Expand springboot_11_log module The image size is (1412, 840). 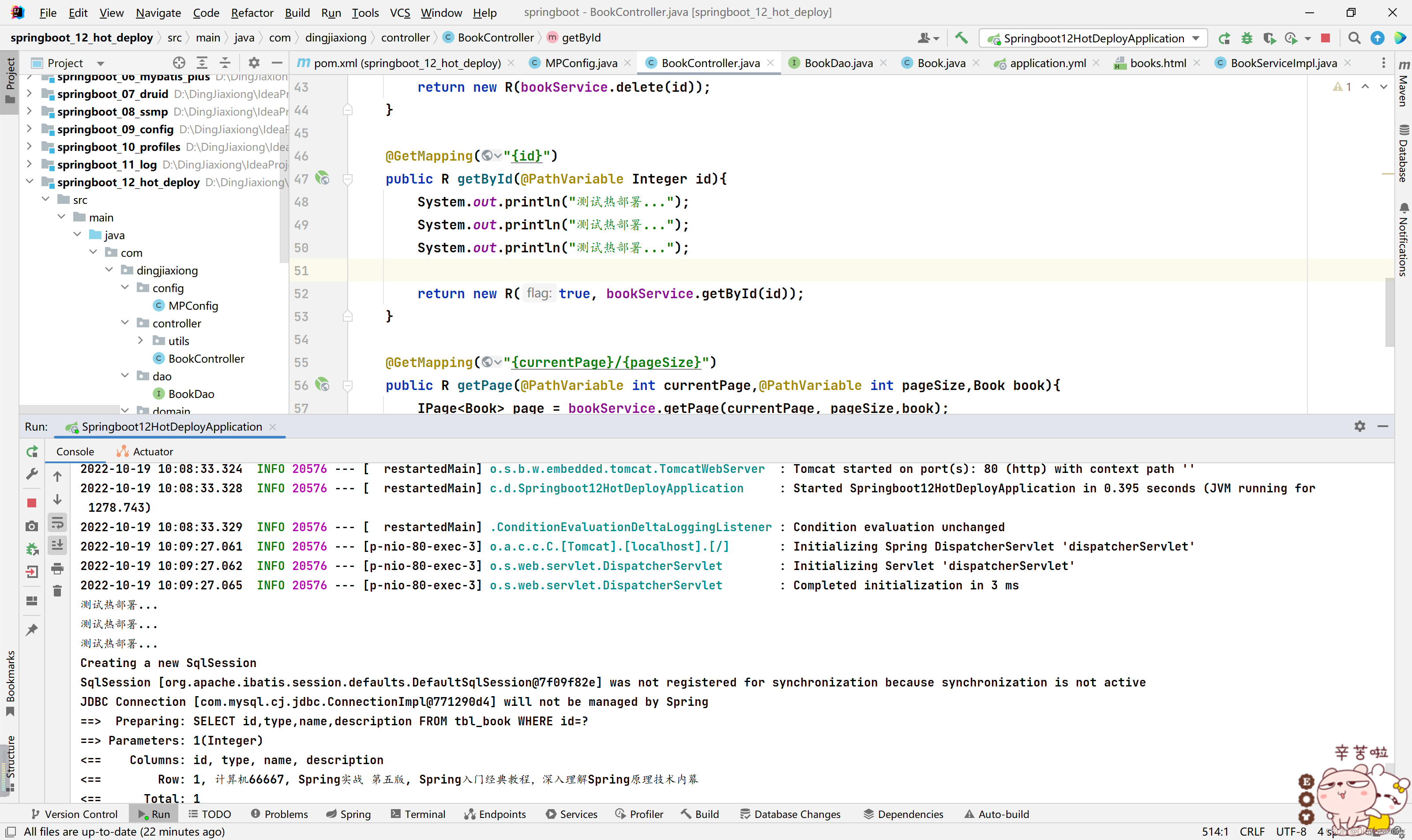[x=30, y=164]
